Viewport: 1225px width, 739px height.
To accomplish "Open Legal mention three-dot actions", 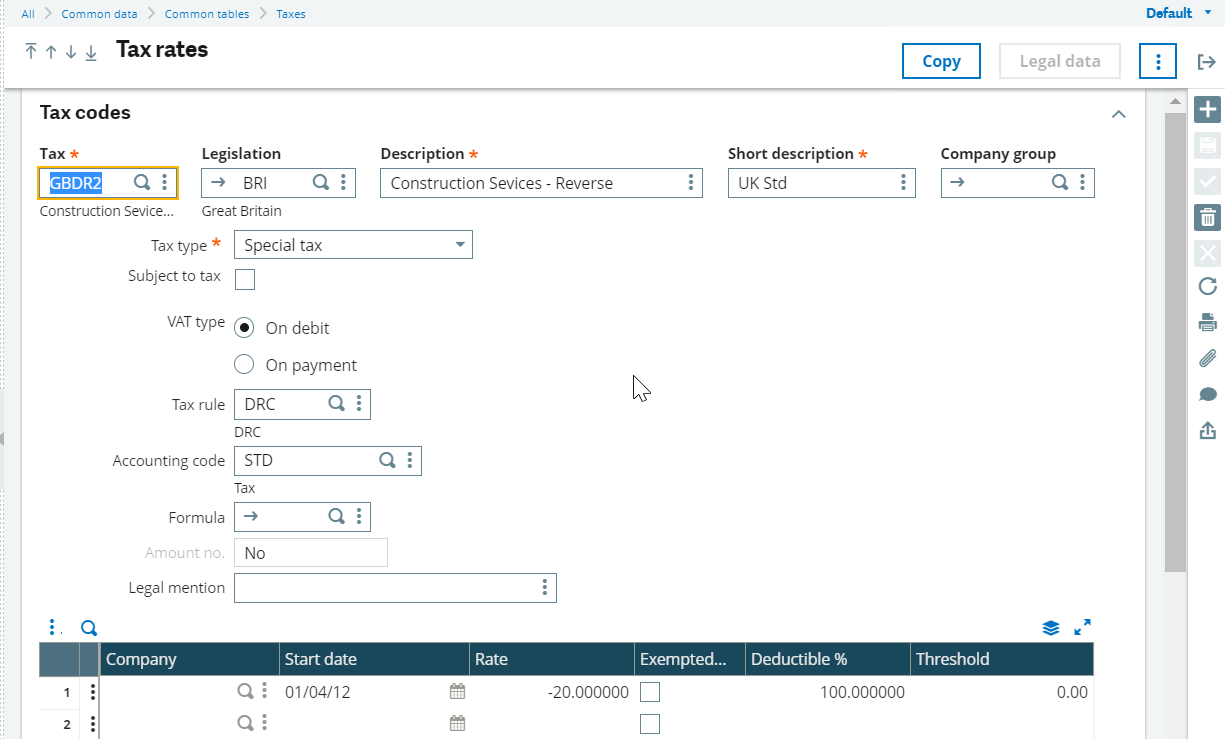I will [x=545, y=587].
